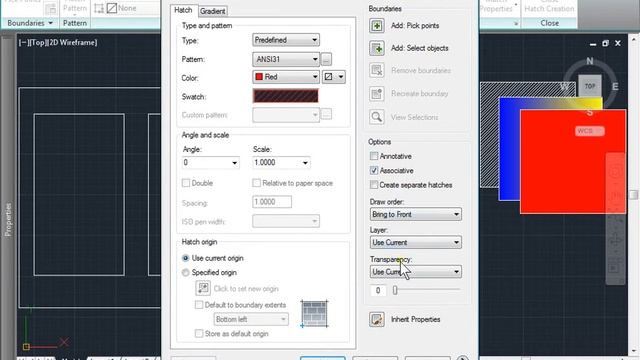Click the Recreate boundary icon
The height and width of the screenshot is (360, 640).
(376, 94)
